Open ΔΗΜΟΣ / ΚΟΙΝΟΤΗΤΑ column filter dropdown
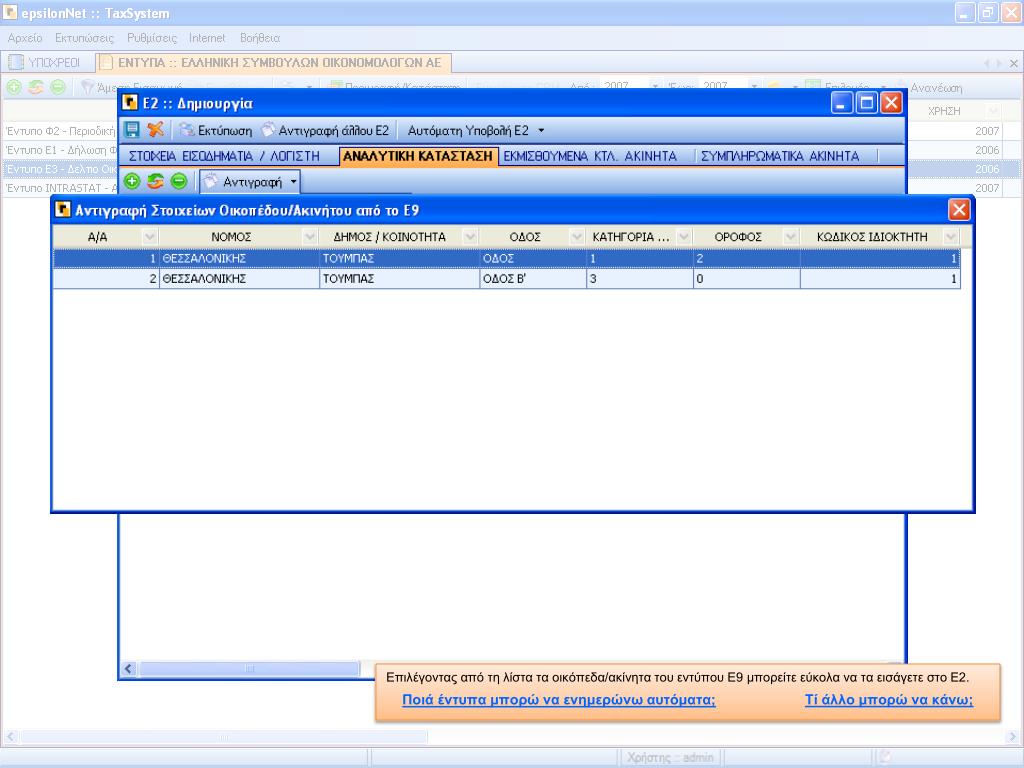1024x768 pixels. click(x=470, y=236)
